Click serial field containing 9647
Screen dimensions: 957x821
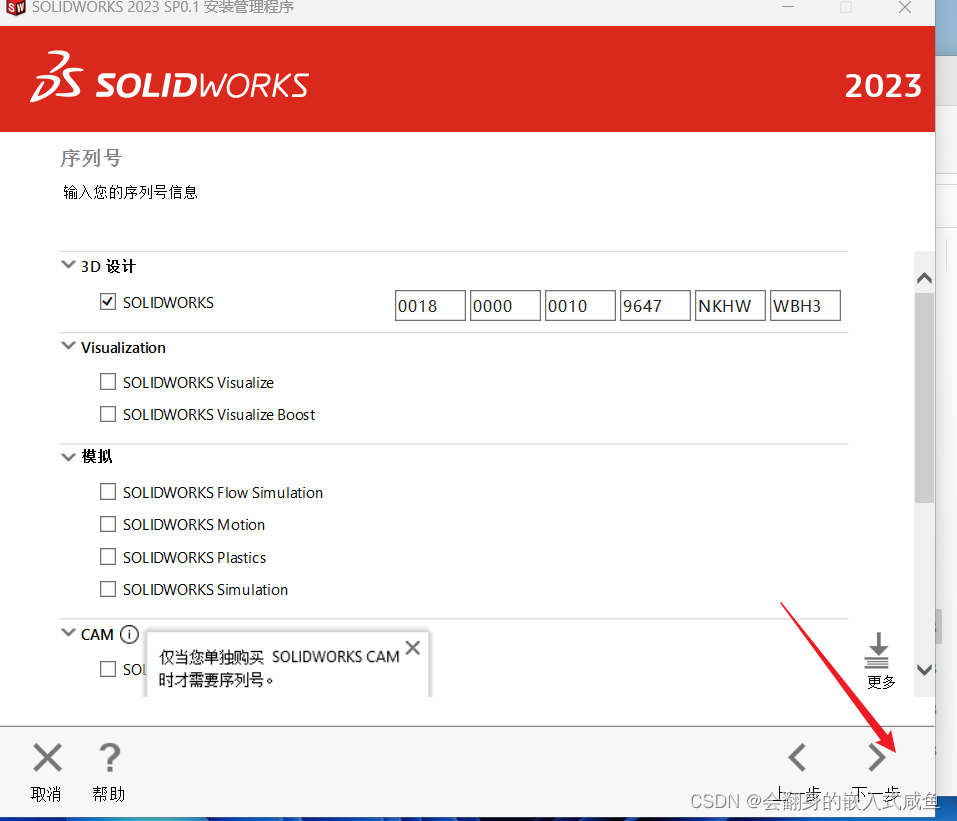(x=655, y=305)
